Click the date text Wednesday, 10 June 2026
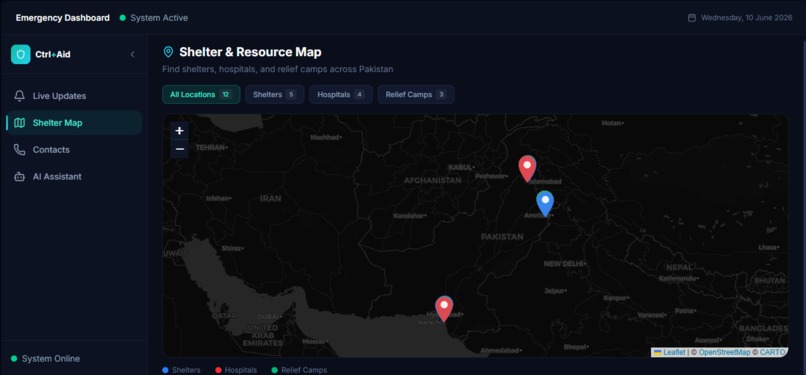The width and height of the screenshot is (806, 375). click(748, 18)
